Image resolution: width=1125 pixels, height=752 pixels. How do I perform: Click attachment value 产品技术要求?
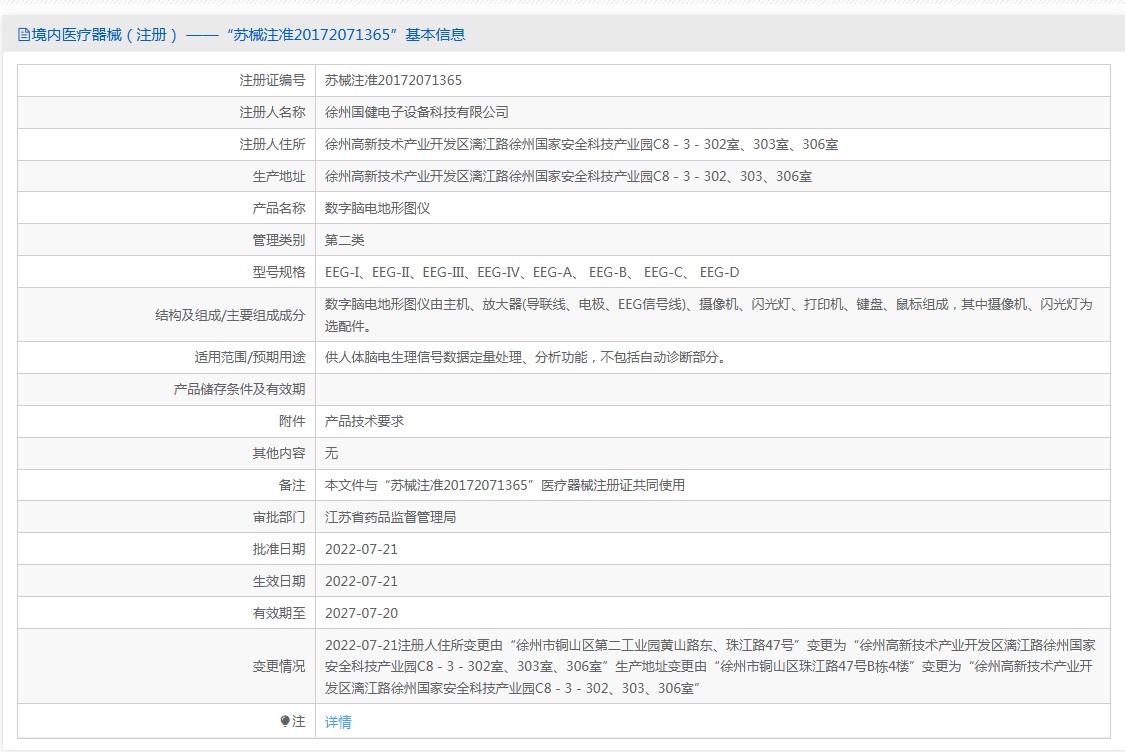click(365, 421)
